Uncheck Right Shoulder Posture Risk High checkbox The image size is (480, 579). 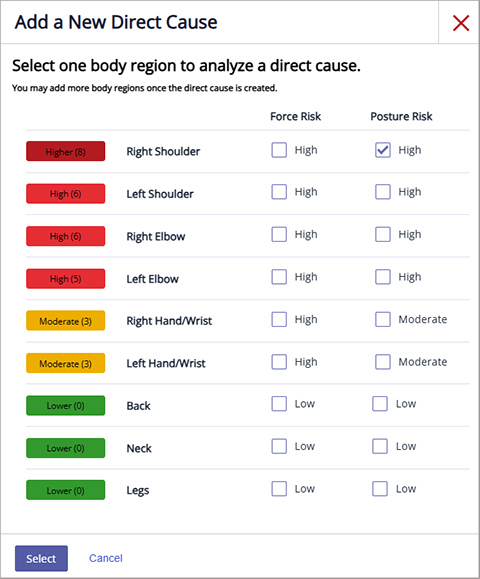(x=383, y=150)
